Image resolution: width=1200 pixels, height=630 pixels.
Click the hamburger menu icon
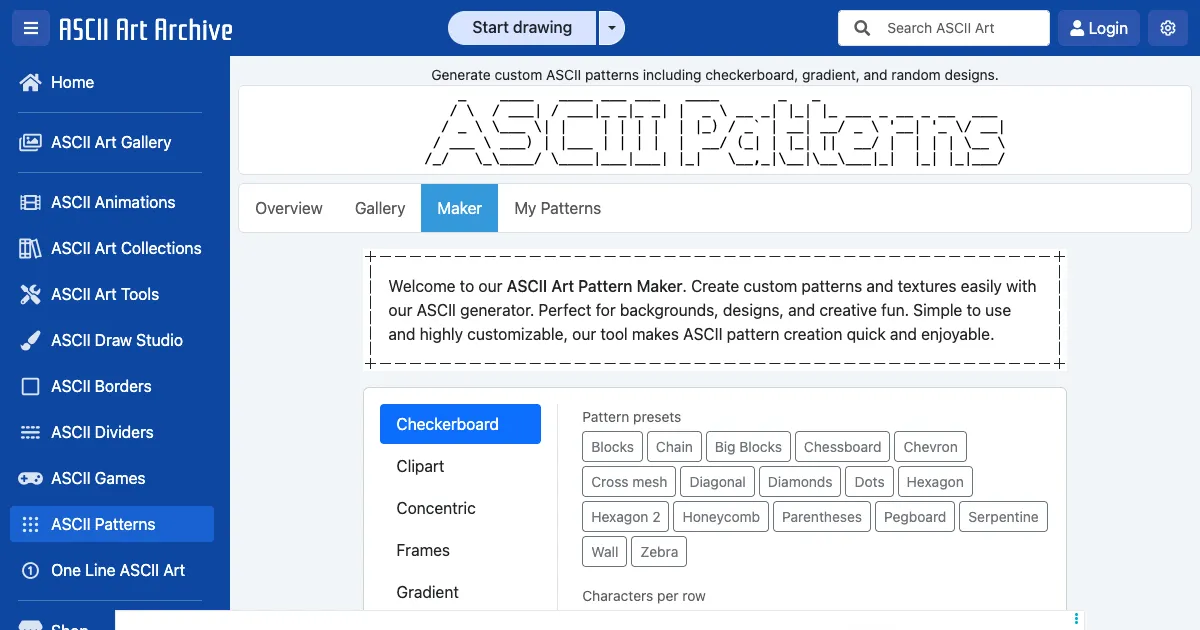[30, 28]
